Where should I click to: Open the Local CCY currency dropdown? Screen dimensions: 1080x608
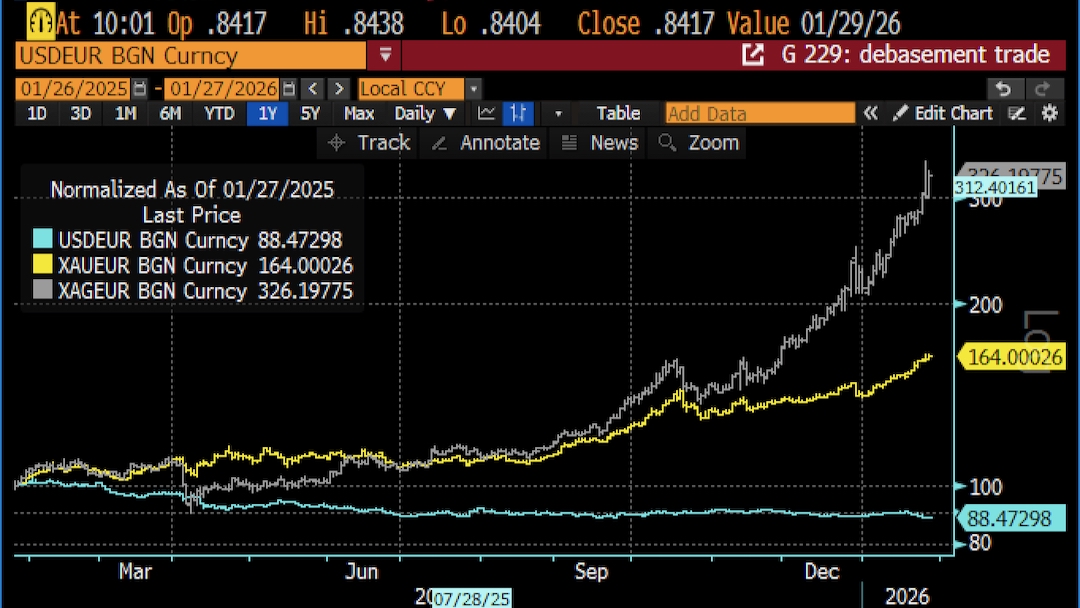click(473, 89)
